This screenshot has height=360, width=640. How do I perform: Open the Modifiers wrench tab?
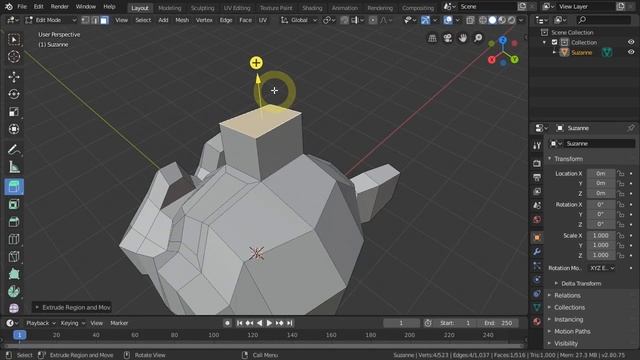coord(537,252)
